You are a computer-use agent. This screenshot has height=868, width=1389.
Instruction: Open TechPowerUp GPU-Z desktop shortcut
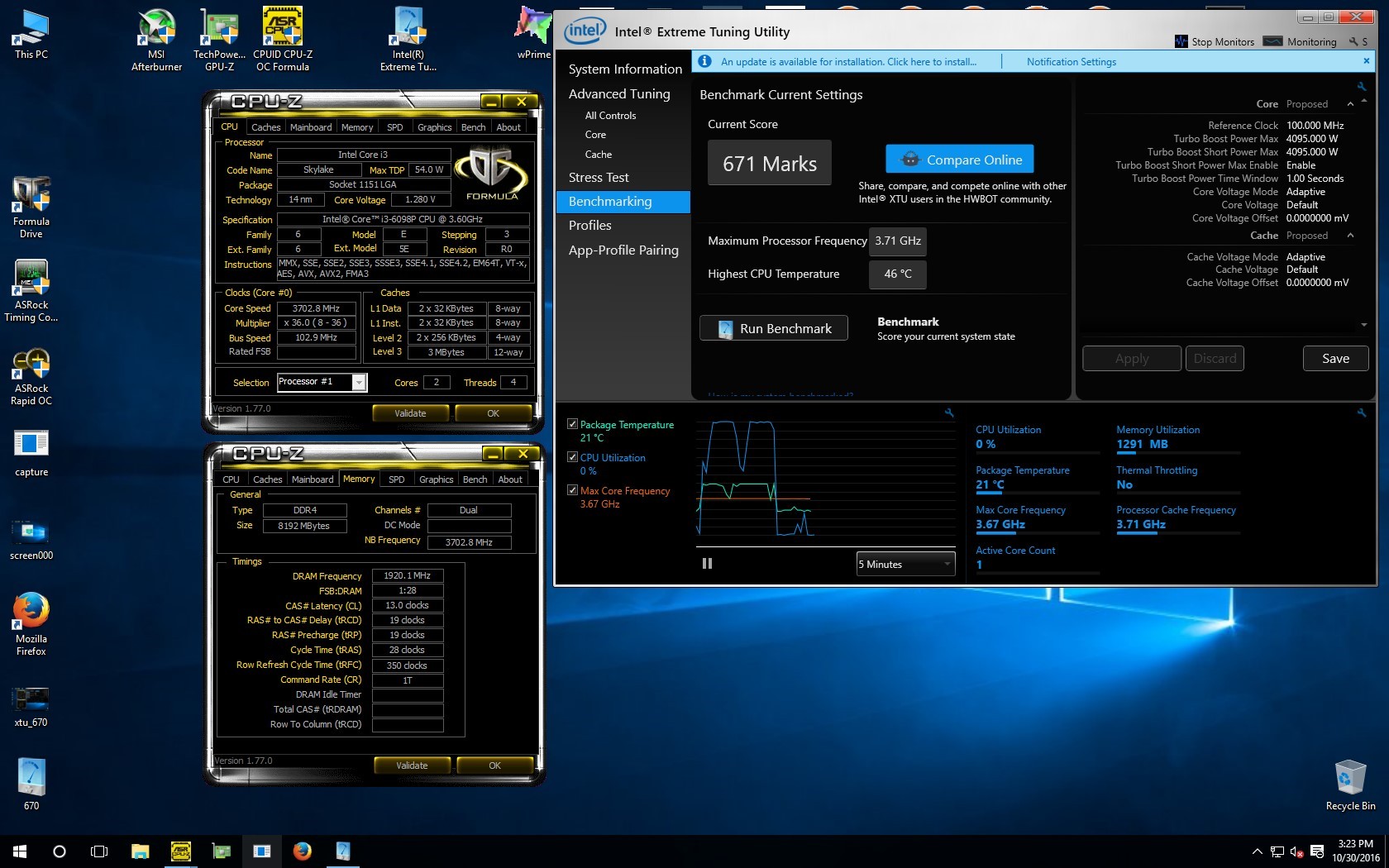point(219,40)
